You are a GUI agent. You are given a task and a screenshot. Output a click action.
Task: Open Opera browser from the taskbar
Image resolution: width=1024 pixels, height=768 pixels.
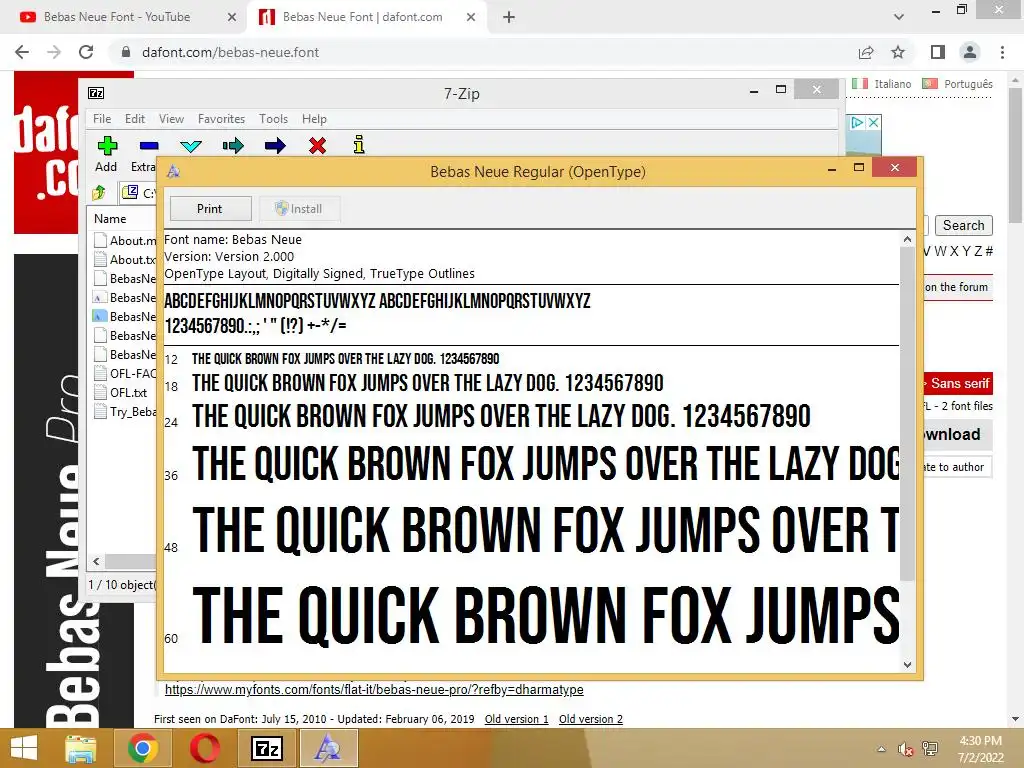(x=204, y=748)
